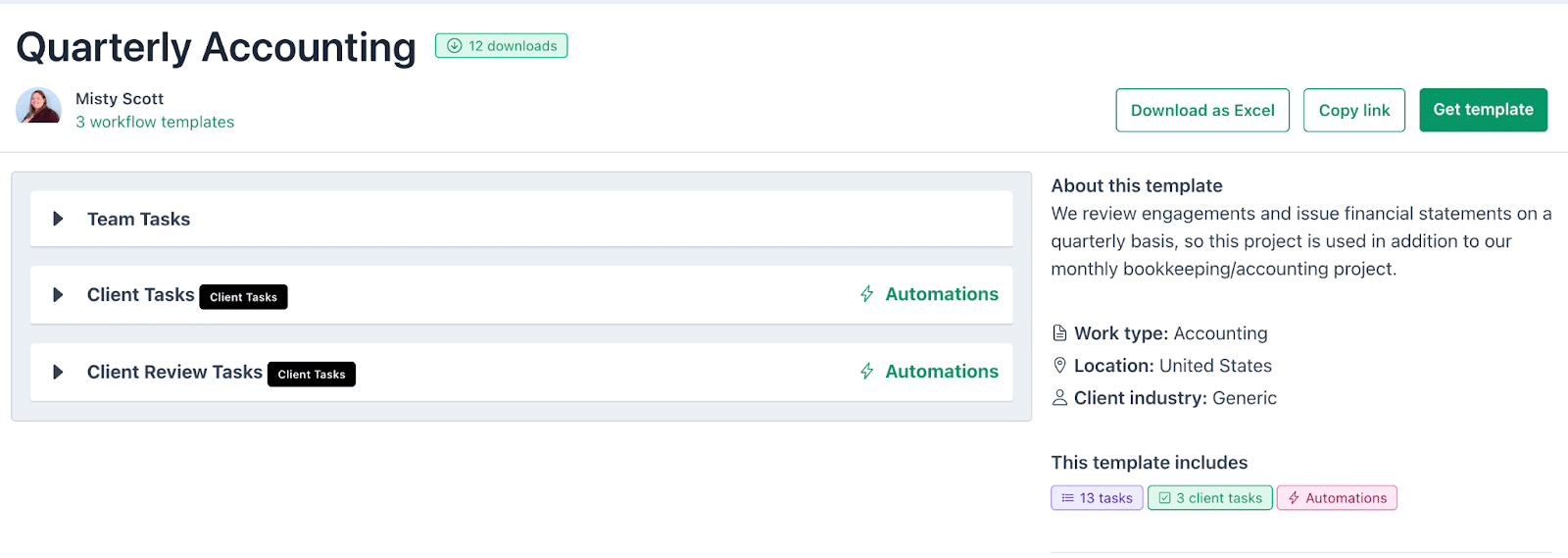The height and width of the screenshot is (558, 1568).
Task: Click the 3 client tasks tag
Action: click(1210, 498)
